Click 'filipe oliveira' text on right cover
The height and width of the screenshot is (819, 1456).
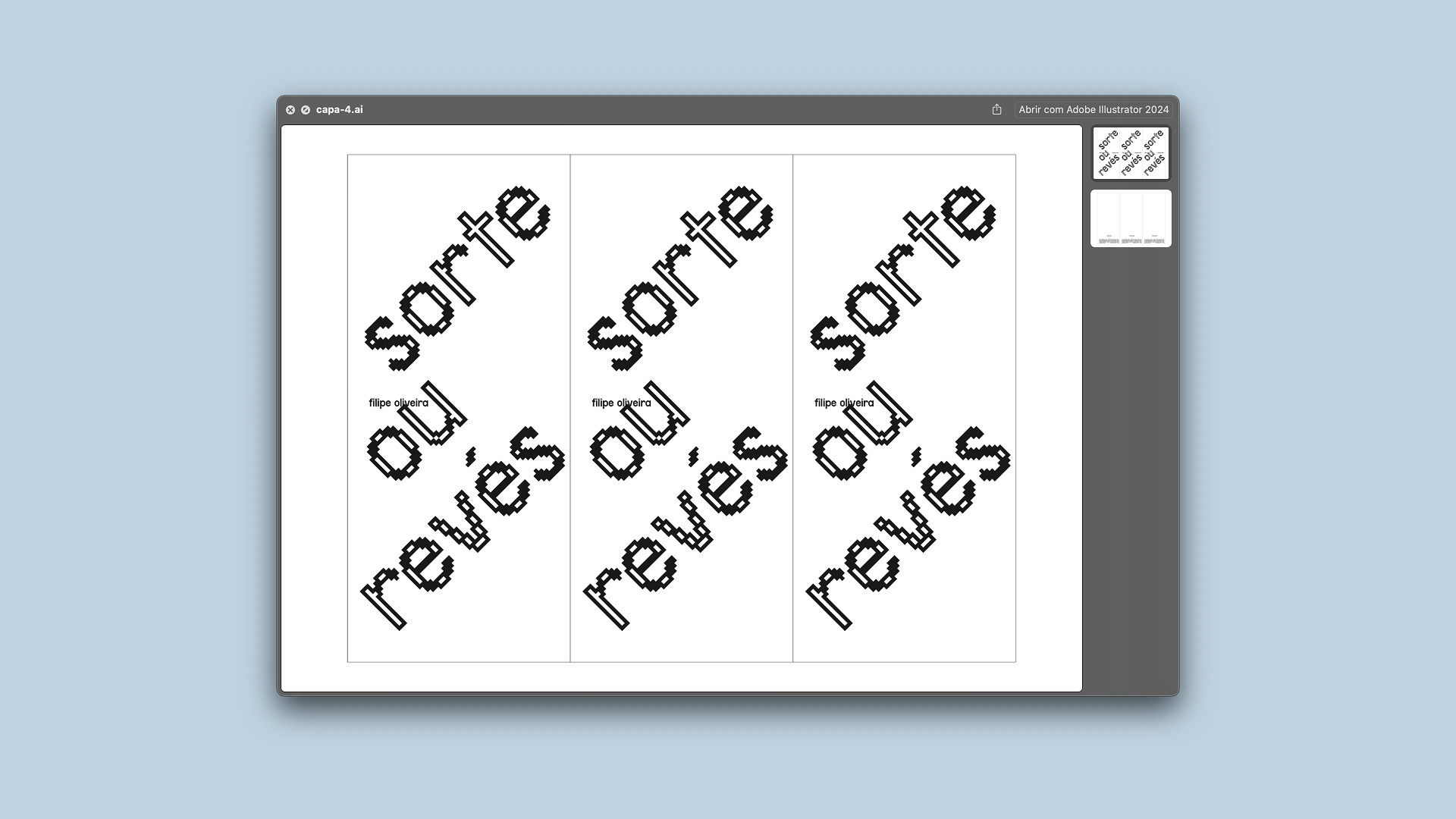844,403
